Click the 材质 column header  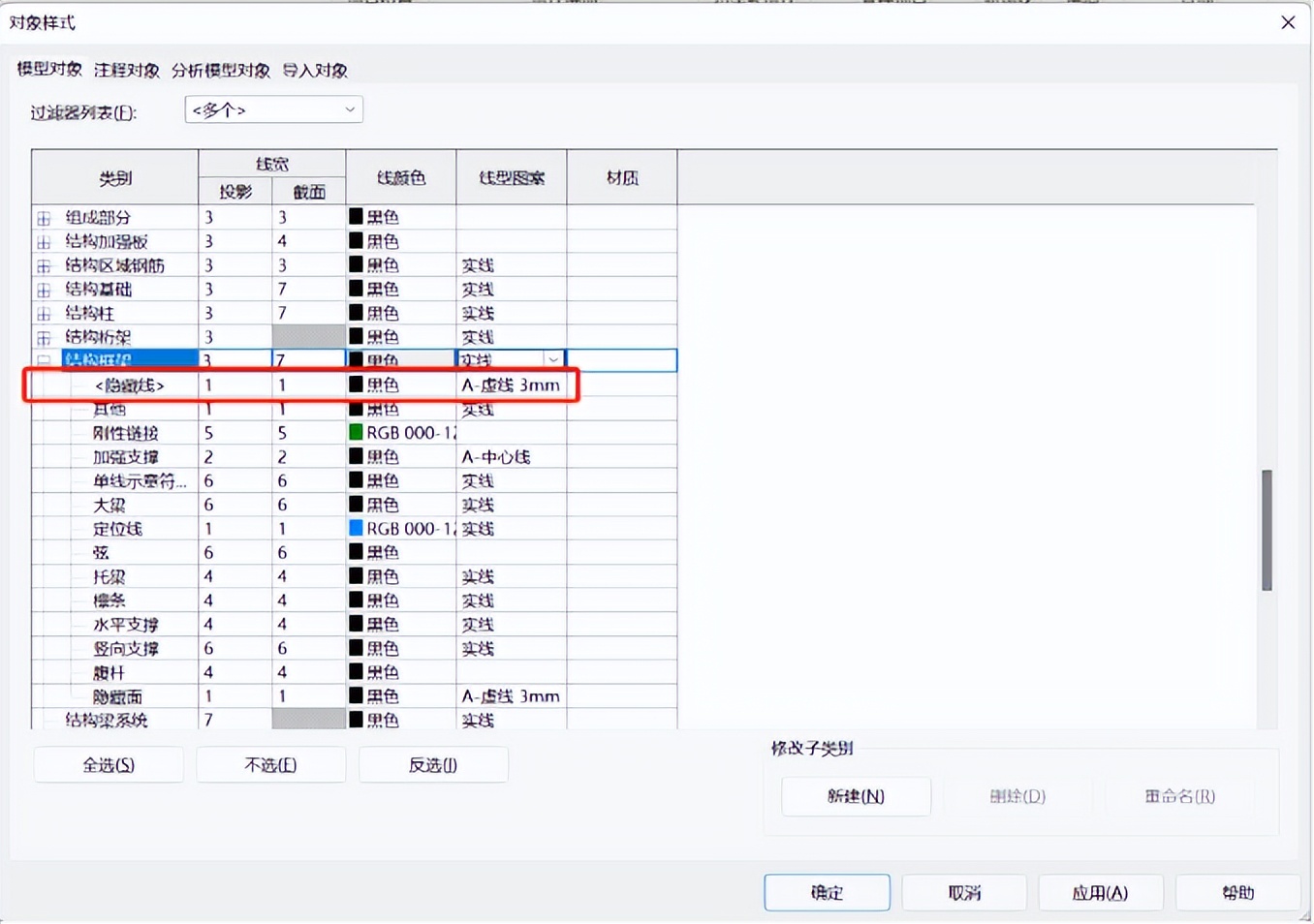tap(621, 177)
